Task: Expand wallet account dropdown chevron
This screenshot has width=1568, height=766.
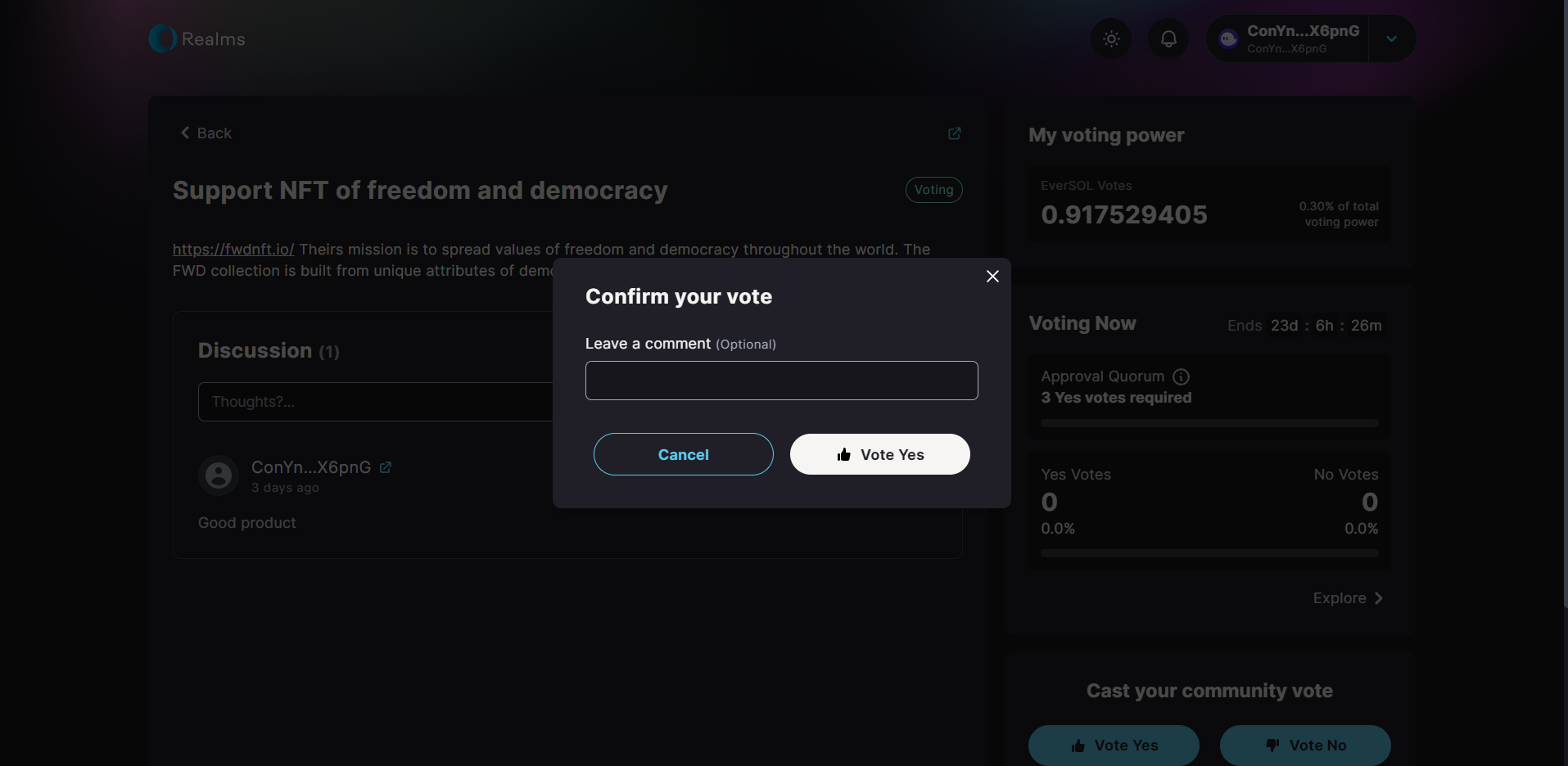Action: point(1391,38)
